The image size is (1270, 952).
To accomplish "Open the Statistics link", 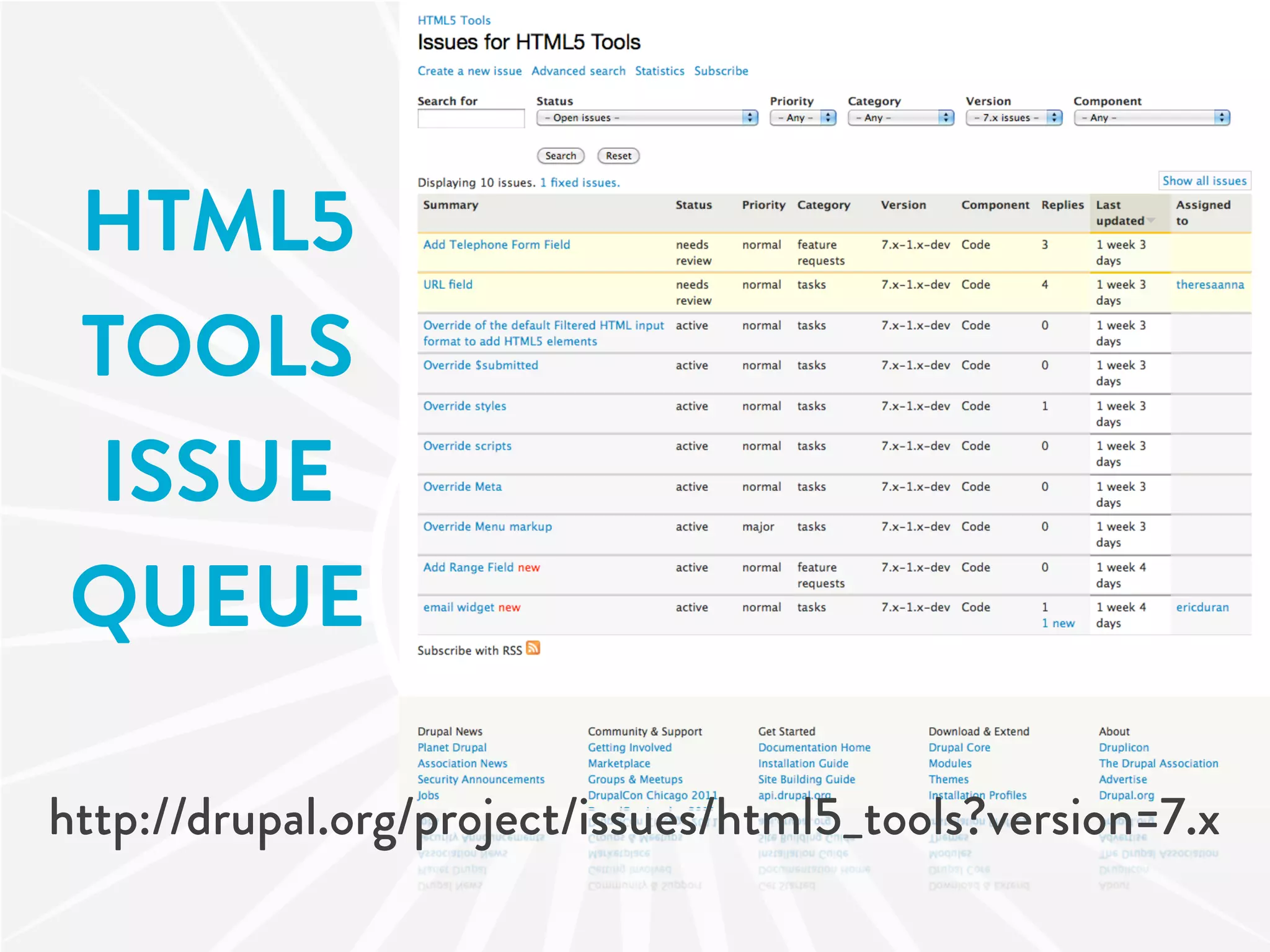I will pos(660,71).
